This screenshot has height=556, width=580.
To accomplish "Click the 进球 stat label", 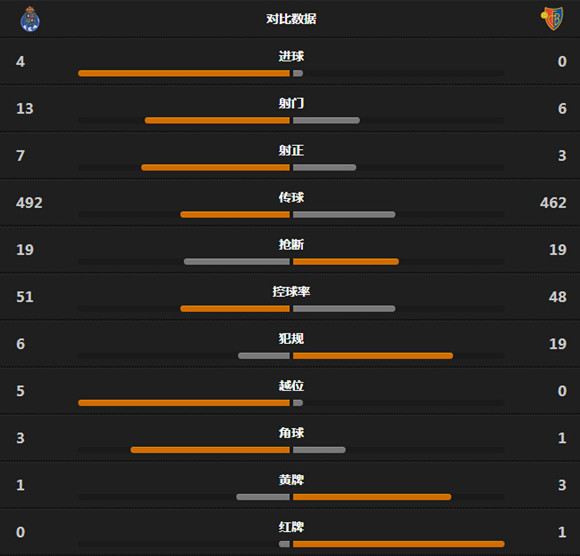I will coord(291,56).
